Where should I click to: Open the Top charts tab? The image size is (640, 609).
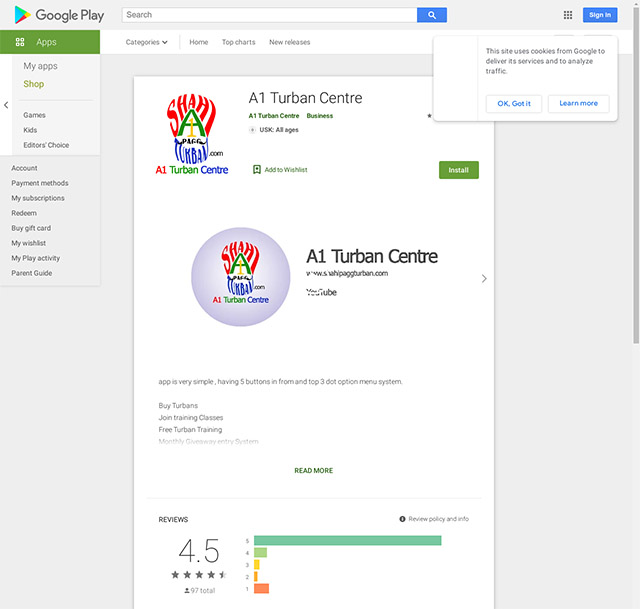pos(238,42)
